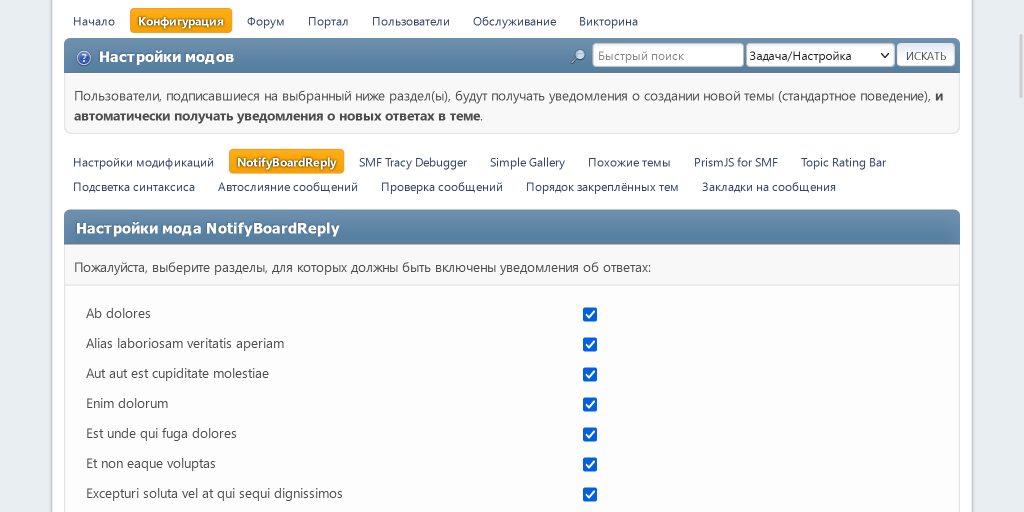
Task: Toggle the Et non eaque voluptas checkbox
Action: tap(590, 464)
